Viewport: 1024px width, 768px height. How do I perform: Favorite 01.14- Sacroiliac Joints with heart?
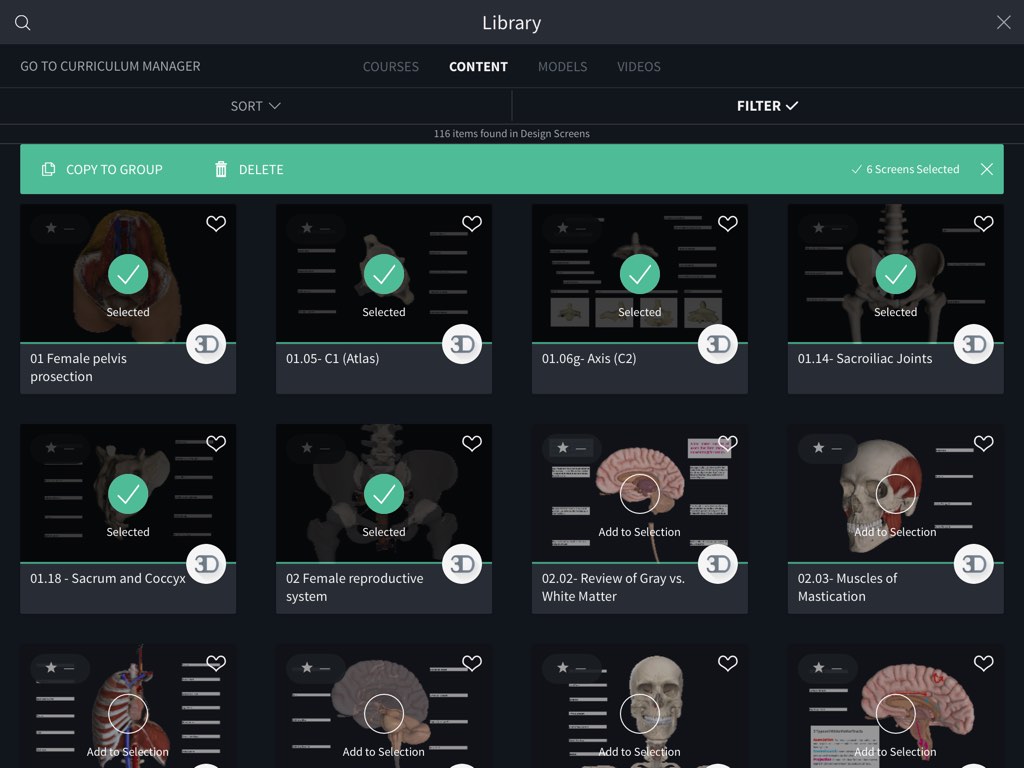984,223
